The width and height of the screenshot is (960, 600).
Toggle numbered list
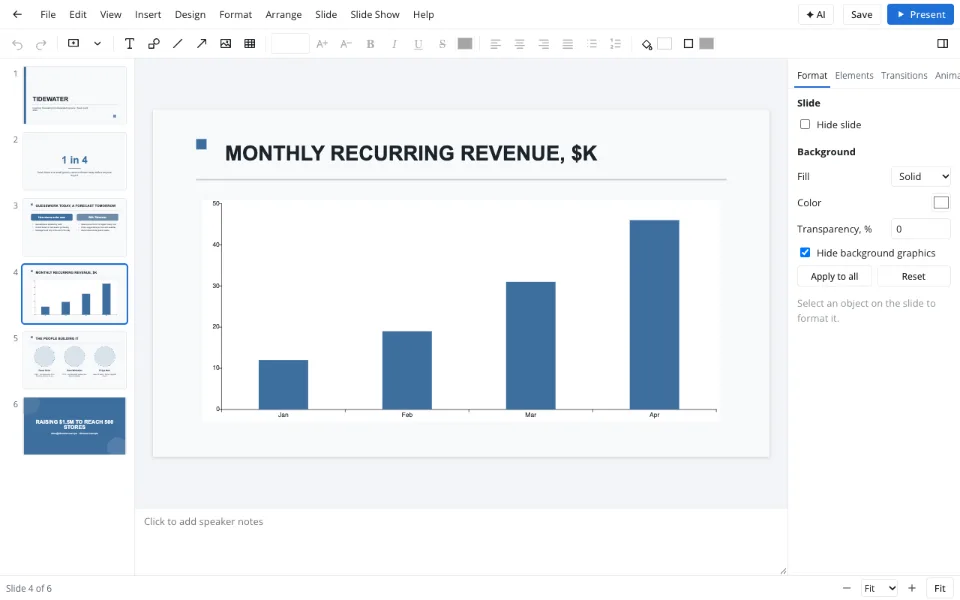pos(615,43)
